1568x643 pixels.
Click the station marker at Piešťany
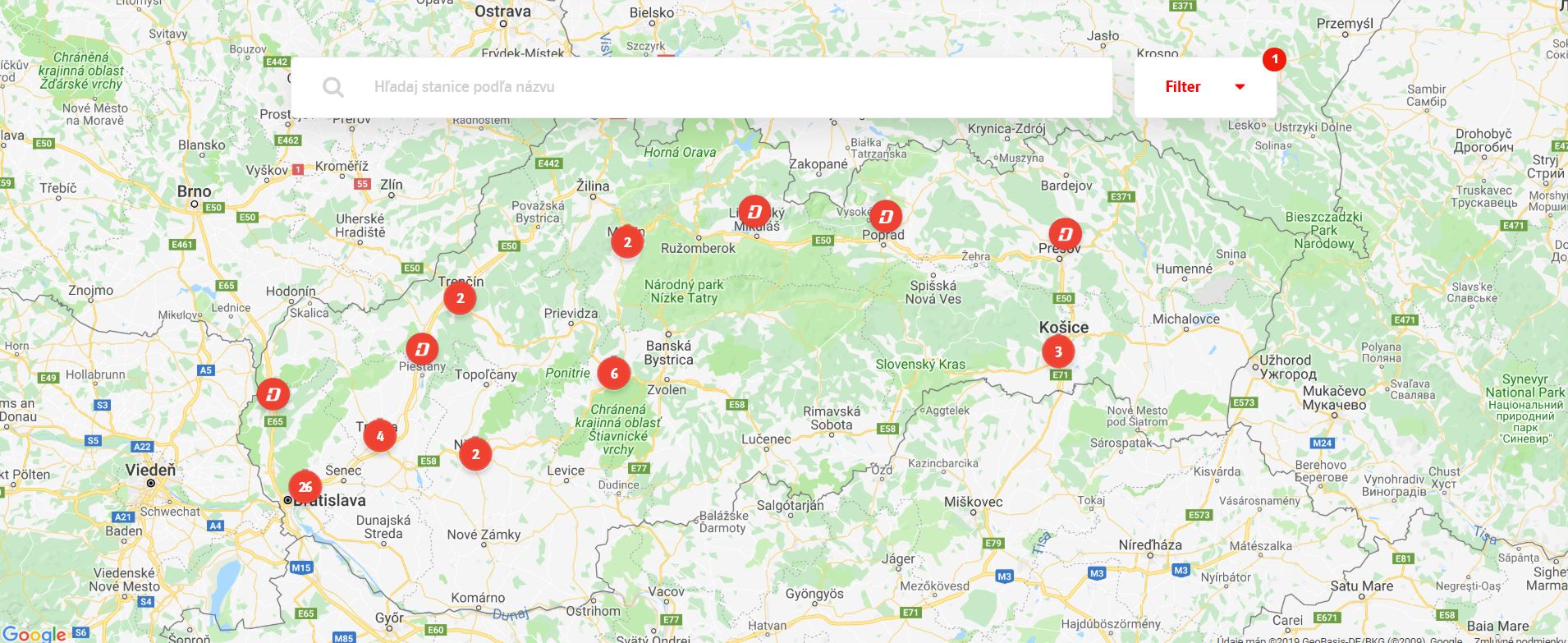422,349
